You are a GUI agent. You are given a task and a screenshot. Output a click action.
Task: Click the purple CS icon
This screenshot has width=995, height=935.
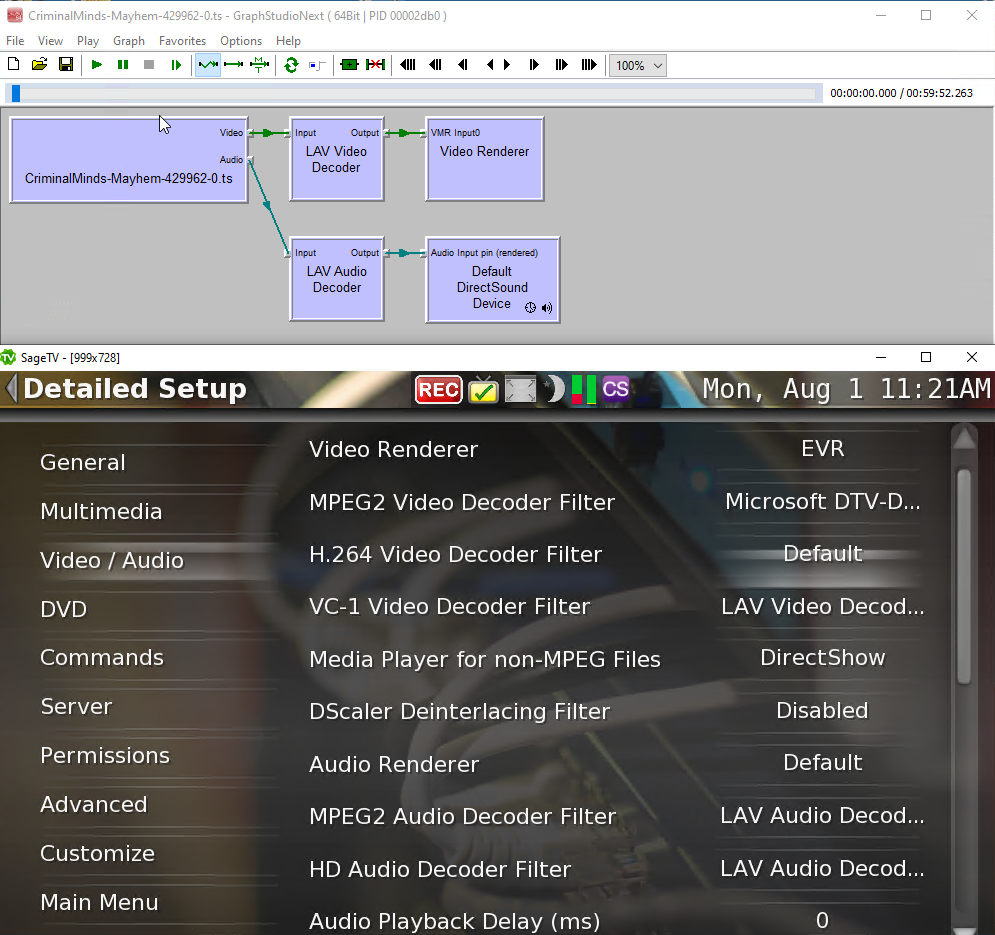(616, 389)
